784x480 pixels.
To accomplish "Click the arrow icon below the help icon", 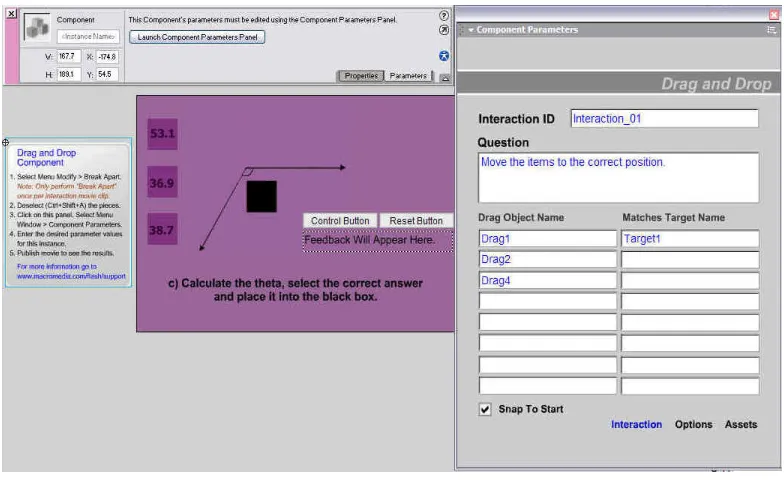I will point(444,30).
